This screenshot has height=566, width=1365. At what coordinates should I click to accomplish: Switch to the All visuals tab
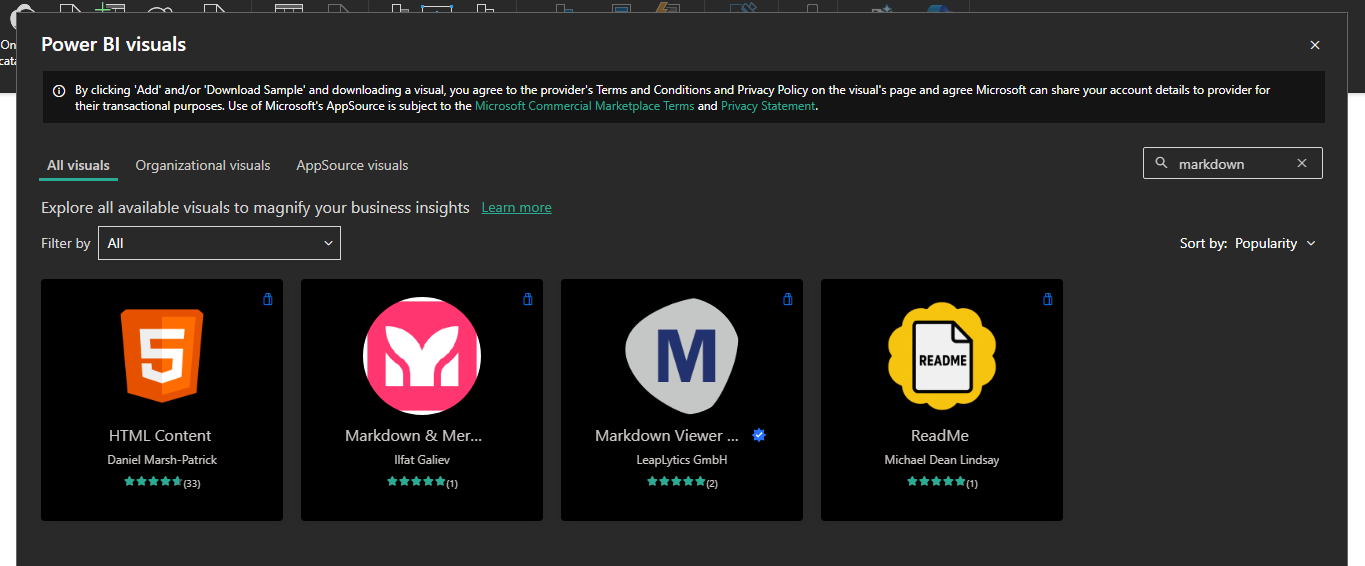[x=78, y=165]
